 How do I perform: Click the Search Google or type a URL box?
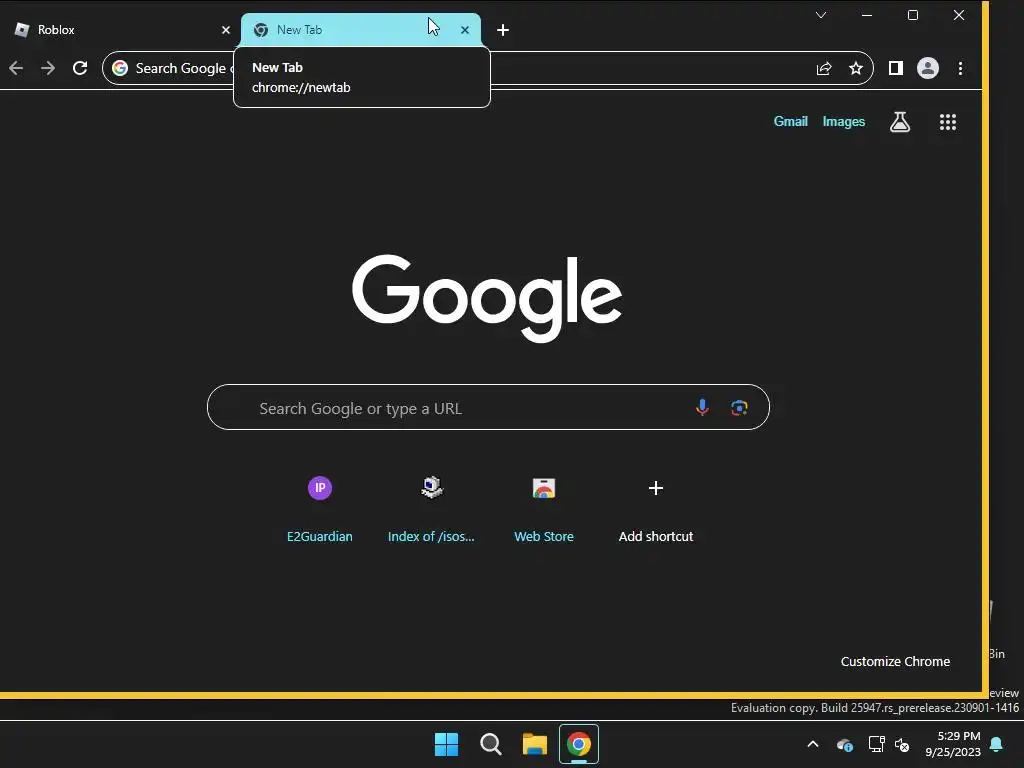coord(488,408)
